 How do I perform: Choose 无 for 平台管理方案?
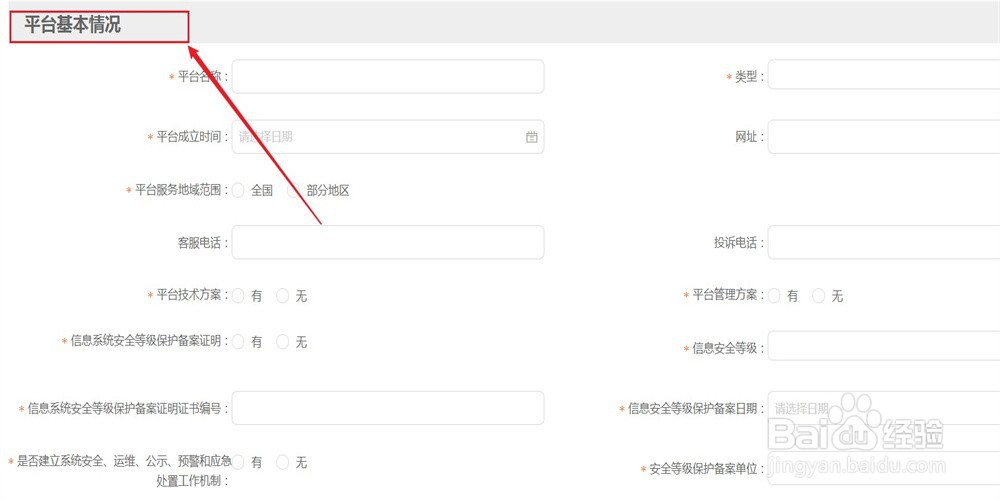pyautogui.click(x=818, y=295)
